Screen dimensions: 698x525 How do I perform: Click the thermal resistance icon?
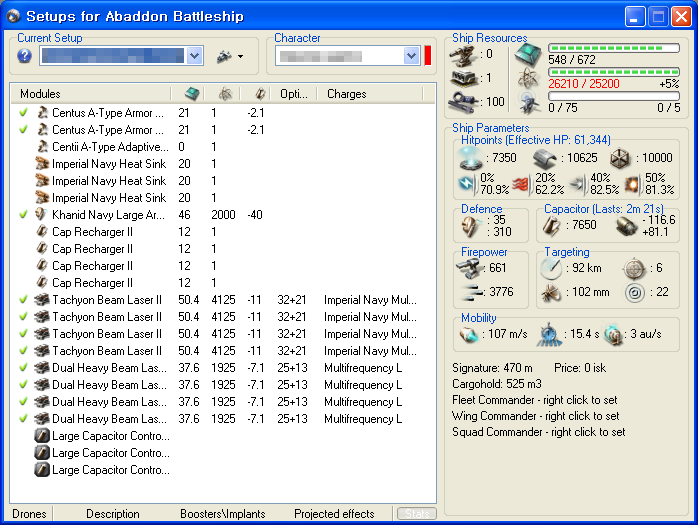click(520, 184)
